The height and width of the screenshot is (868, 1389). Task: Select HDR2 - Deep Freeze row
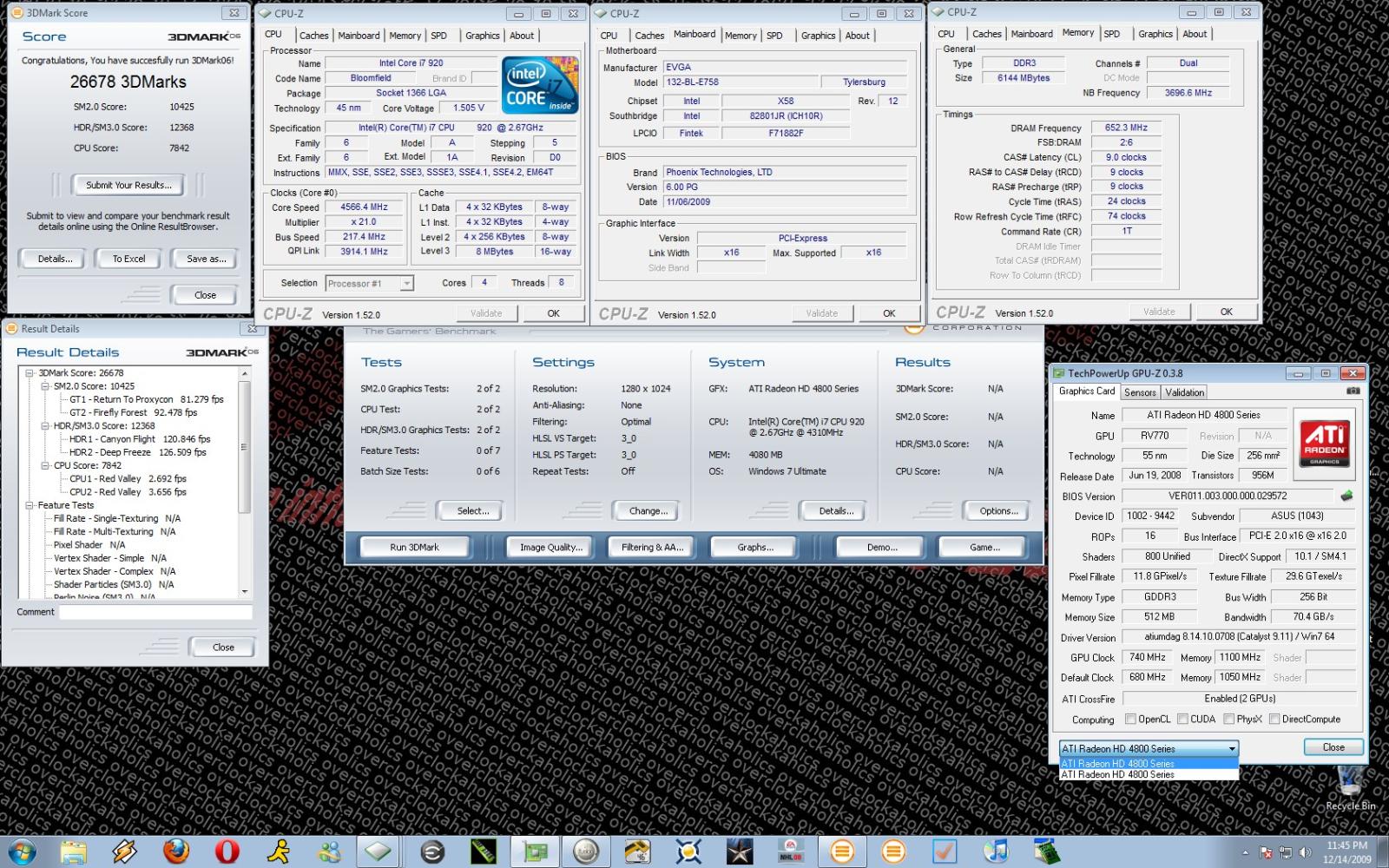138,452
